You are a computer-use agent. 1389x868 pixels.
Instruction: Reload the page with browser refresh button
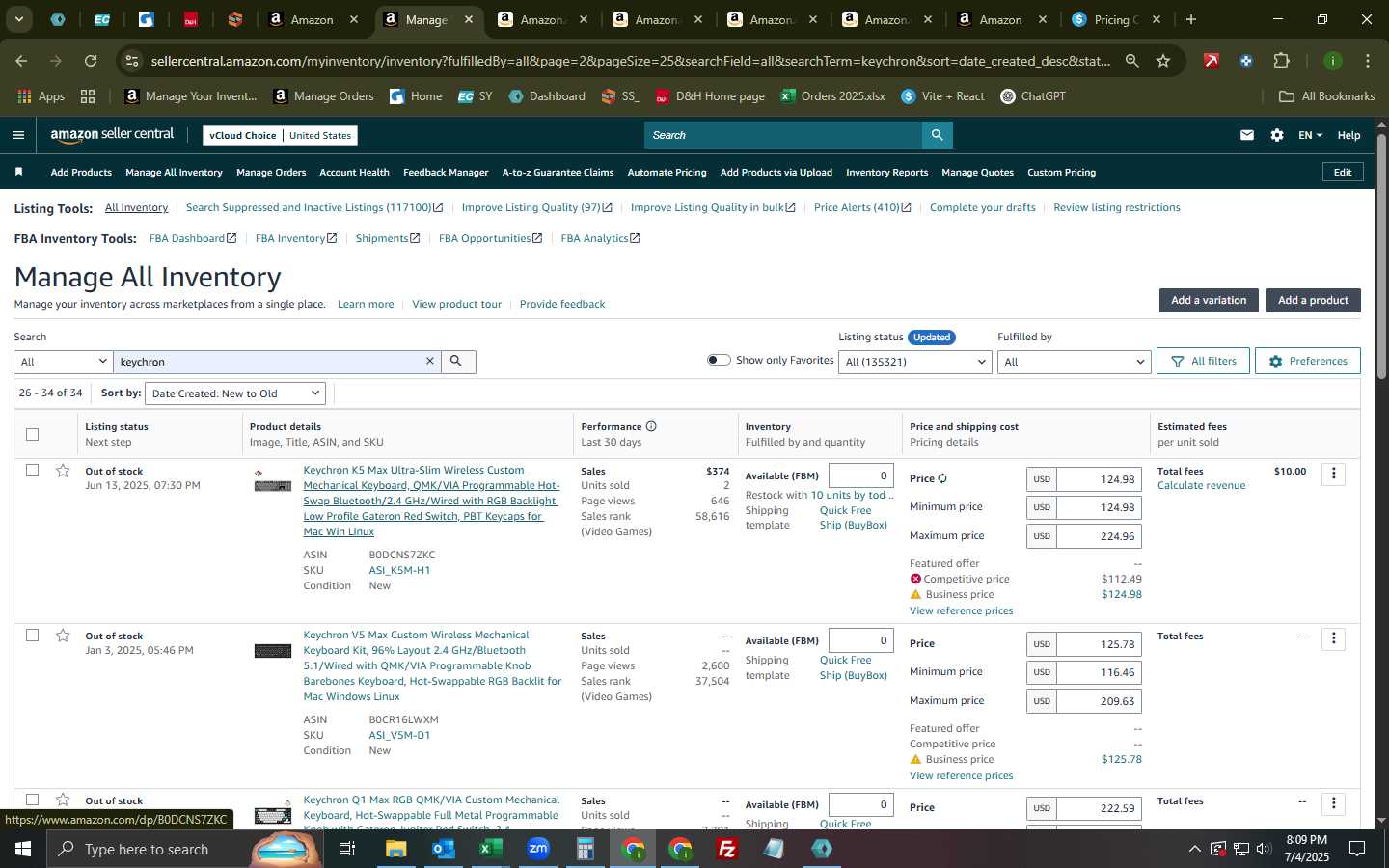click(91, 61)
